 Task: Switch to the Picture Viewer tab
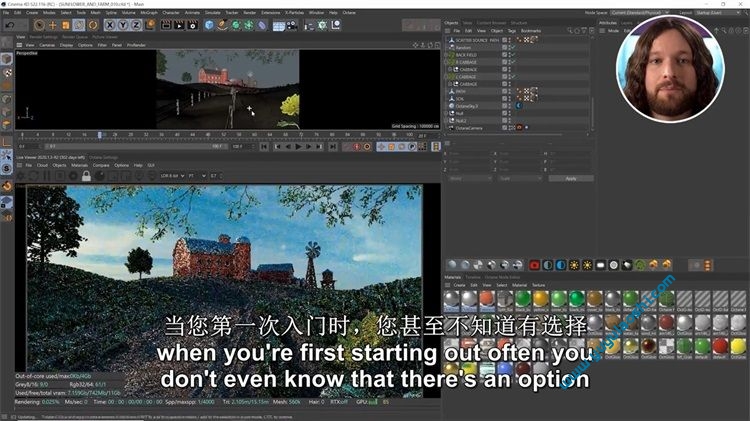(x=105, y=37)
